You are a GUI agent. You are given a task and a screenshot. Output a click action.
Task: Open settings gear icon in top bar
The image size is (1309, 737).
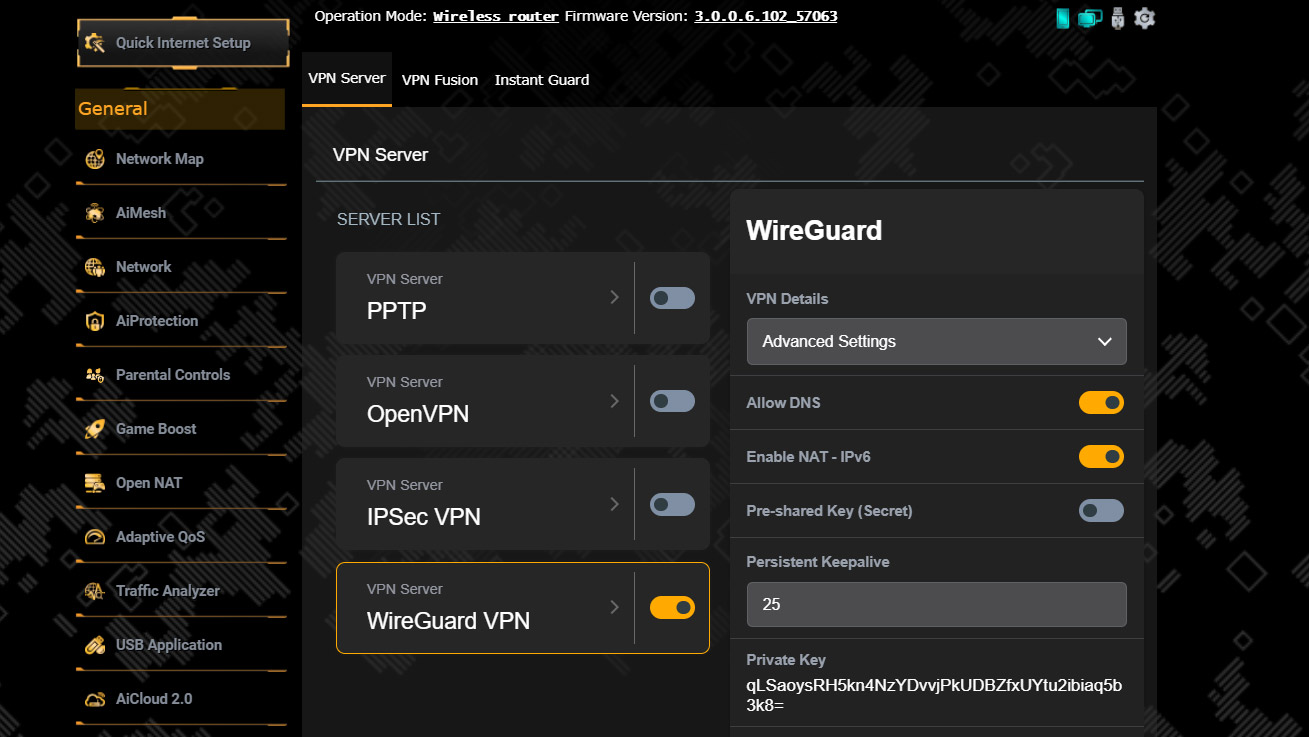click(x=1144, y=18)
